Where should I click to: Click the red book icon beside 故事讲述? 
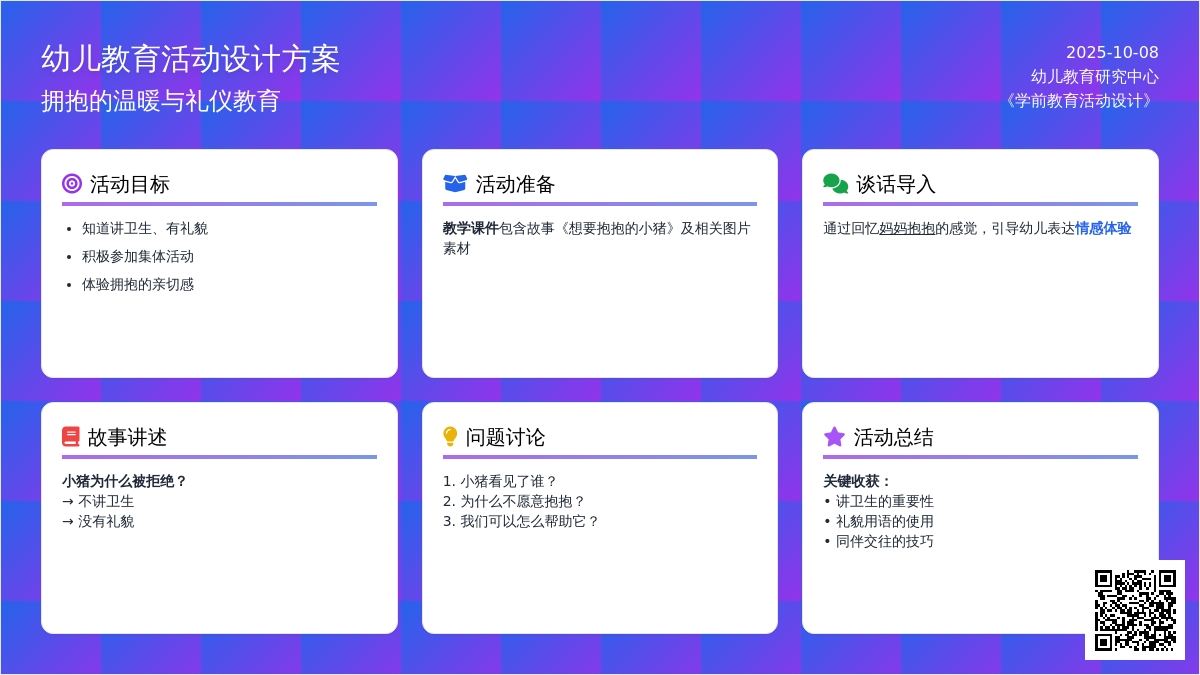pos(70,437)
